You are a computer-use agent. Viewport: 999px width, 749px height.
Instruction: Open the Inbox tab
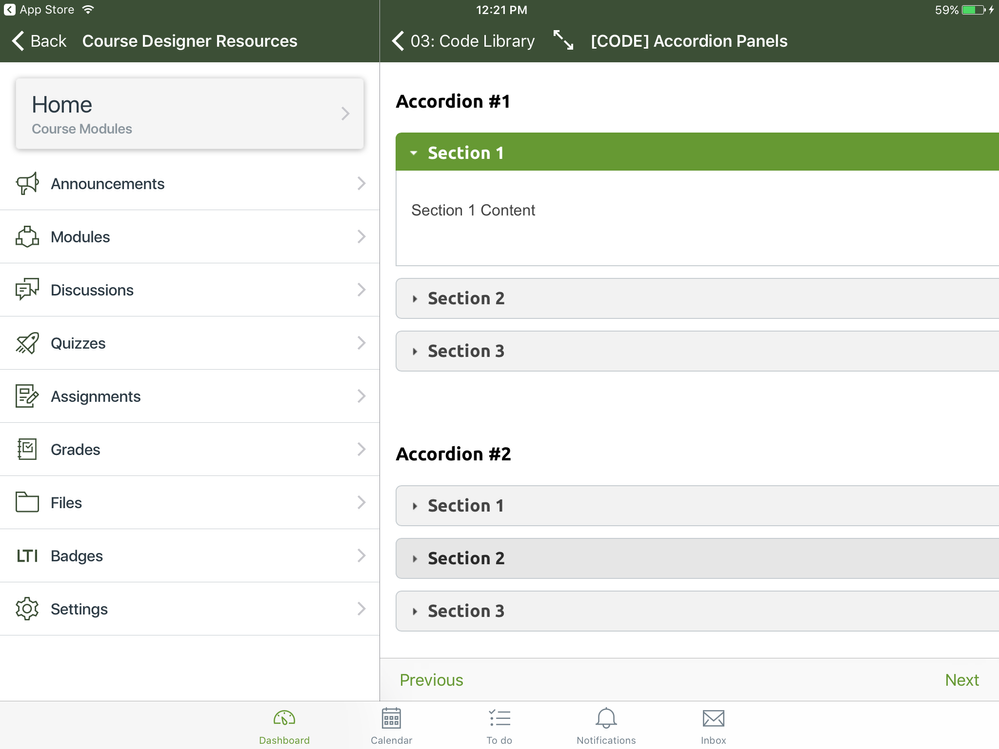tap(713, 726)
